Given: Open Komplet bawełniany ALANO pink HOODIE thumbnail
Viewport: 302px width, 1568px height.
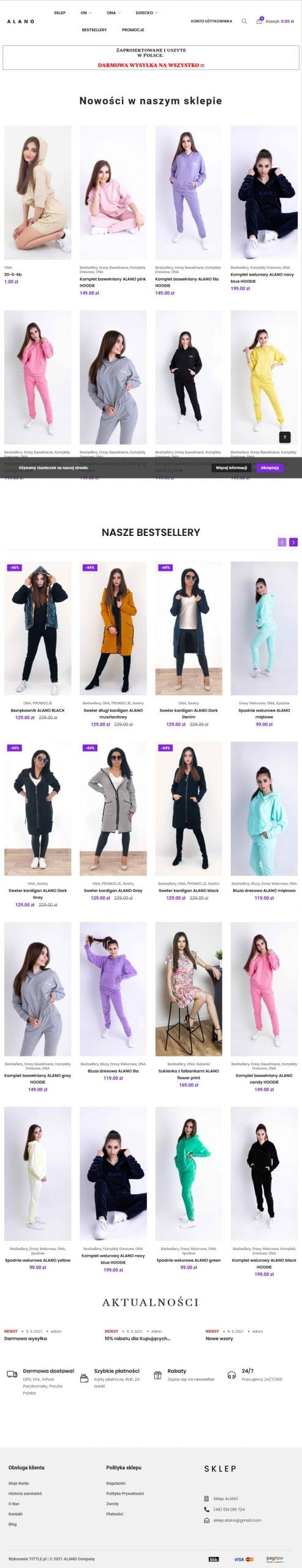Looking at the screenshot, I should tap(113, 193).
